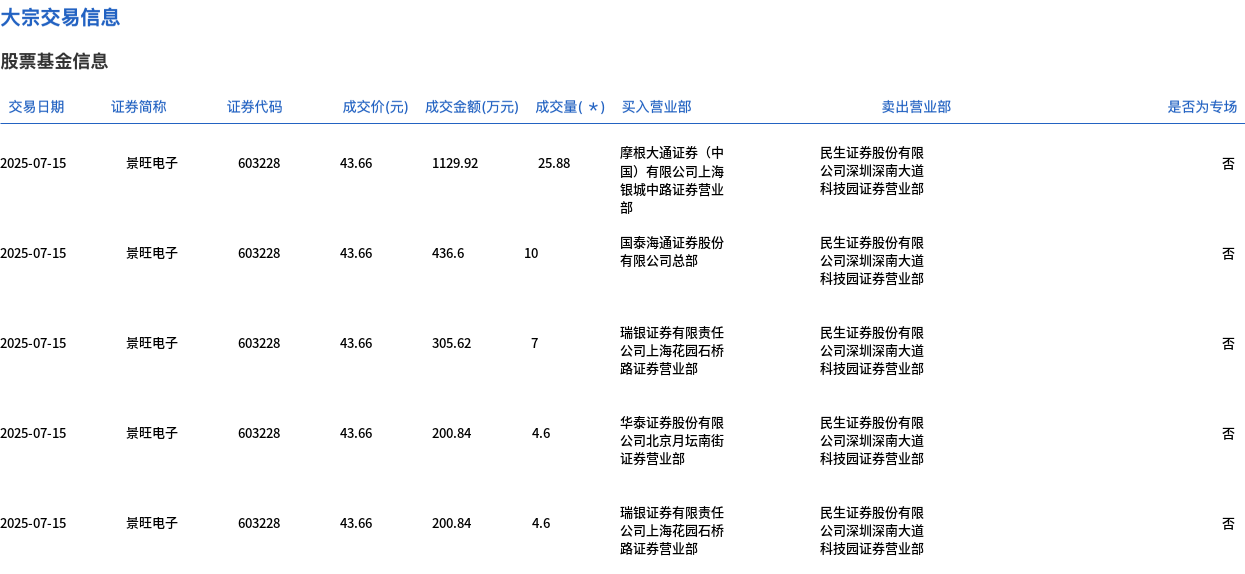The width and height of the screenshot is (1245, 574).
Task: Select price 43.66 in the 1129.92 row
Action: (356, 163)
